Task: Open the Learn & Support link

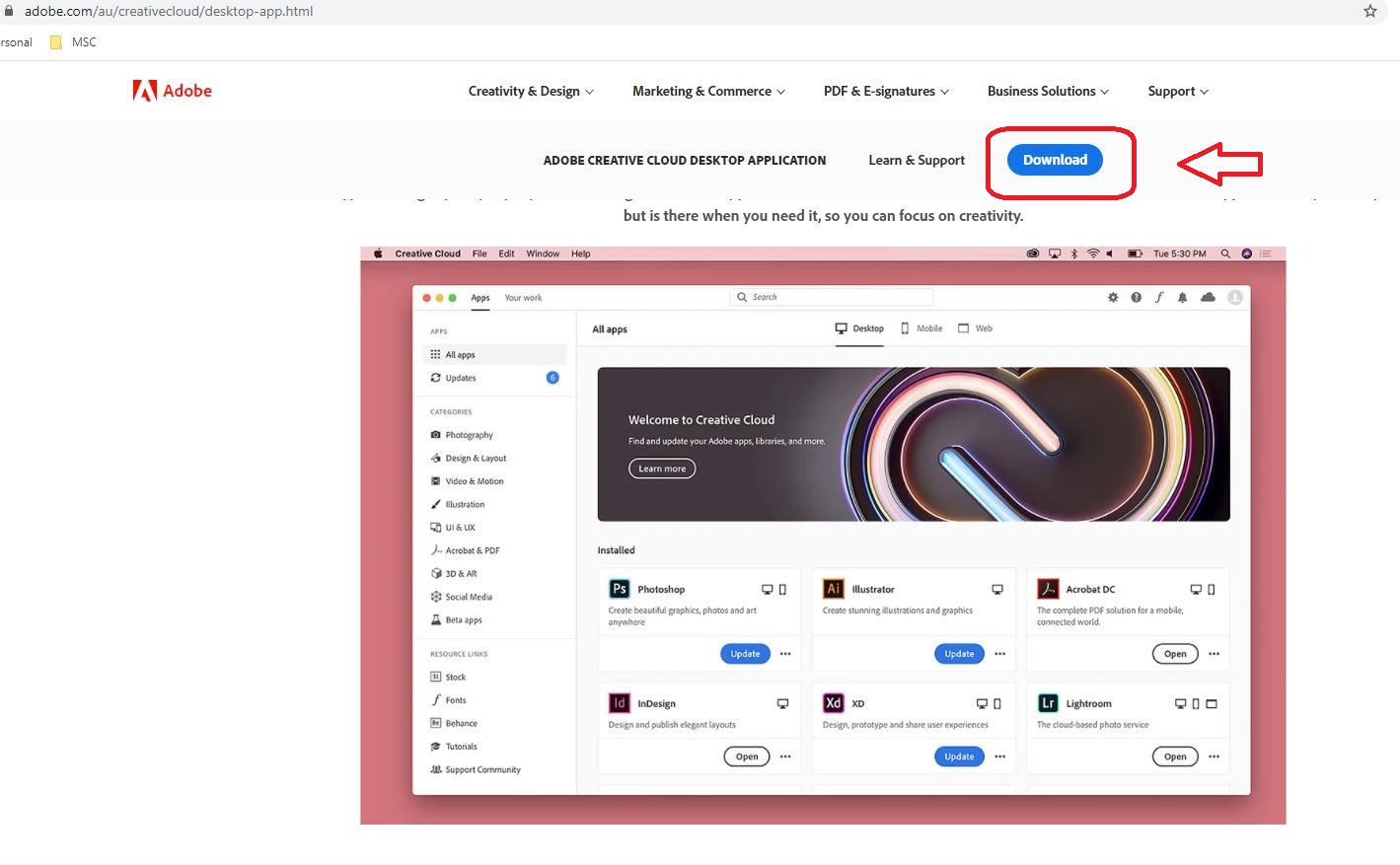Action: tap(917, 160)
